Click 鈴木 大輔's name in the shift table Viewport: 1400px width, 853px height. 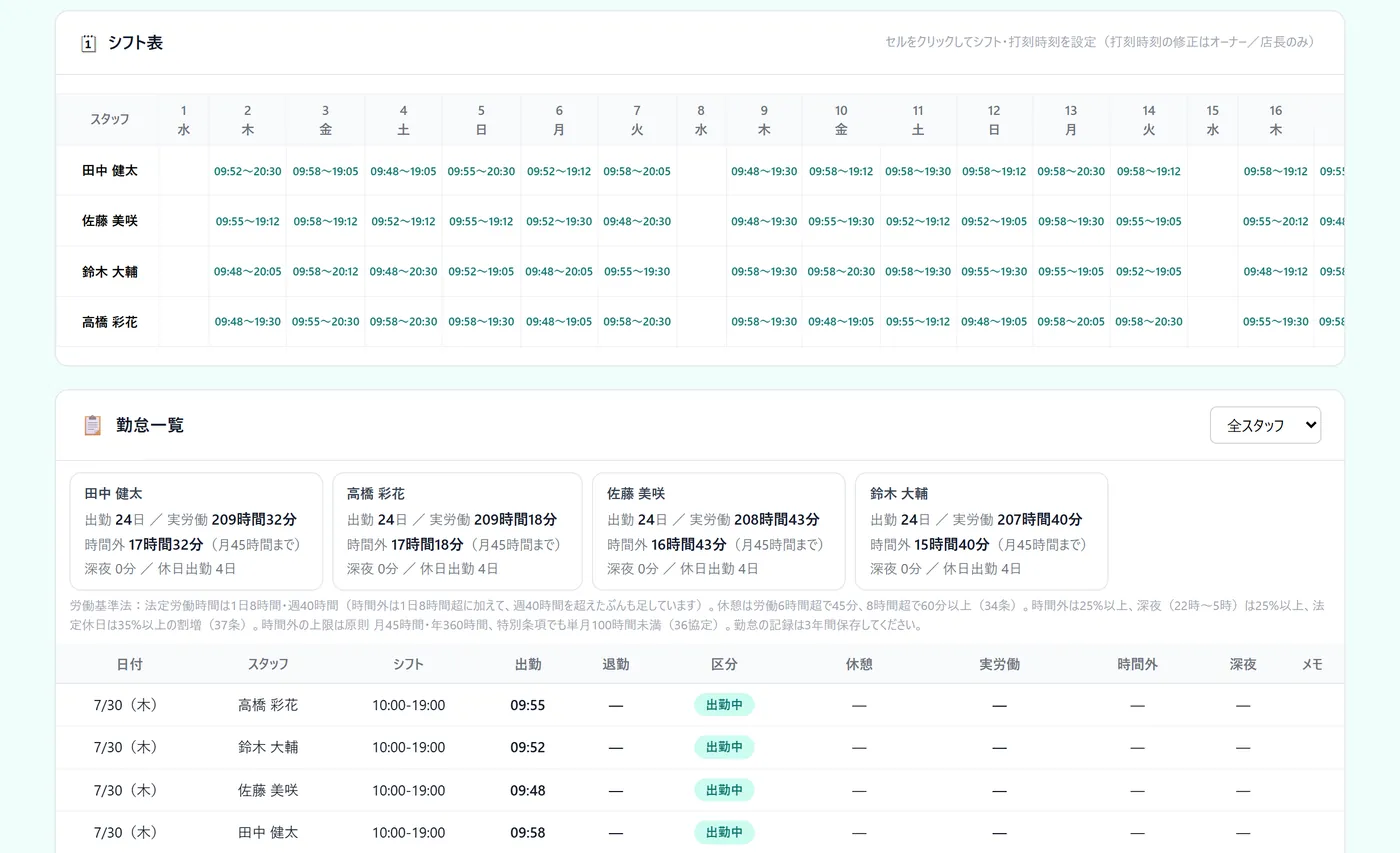(x=110, y=271)
